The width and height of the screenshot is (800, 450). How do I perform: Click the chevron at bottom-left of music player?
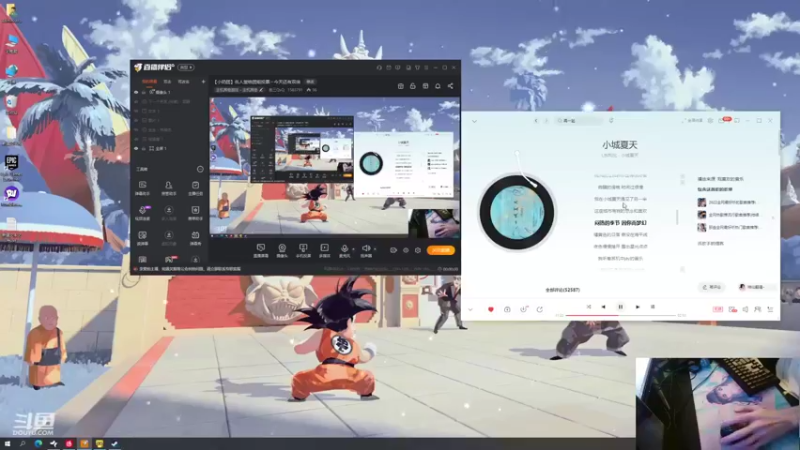[470, 309]
